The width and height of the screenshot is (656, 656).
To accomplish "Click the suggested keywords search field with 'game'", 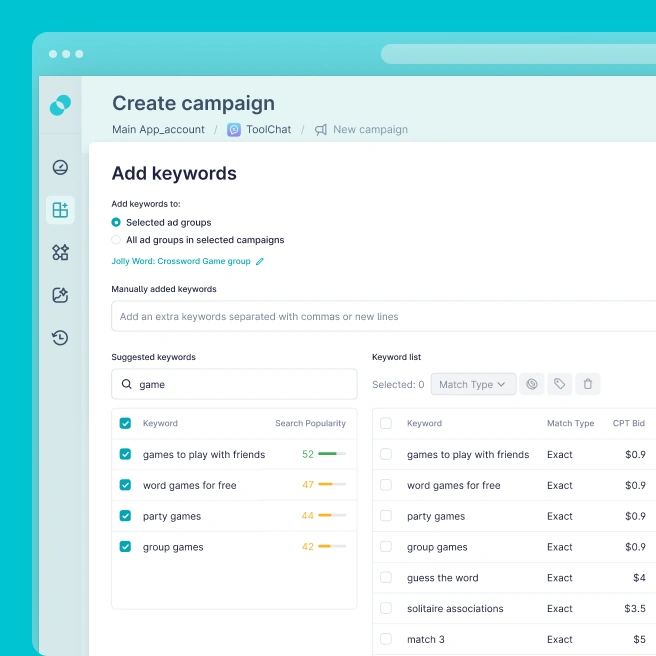I will coord(234,384).
